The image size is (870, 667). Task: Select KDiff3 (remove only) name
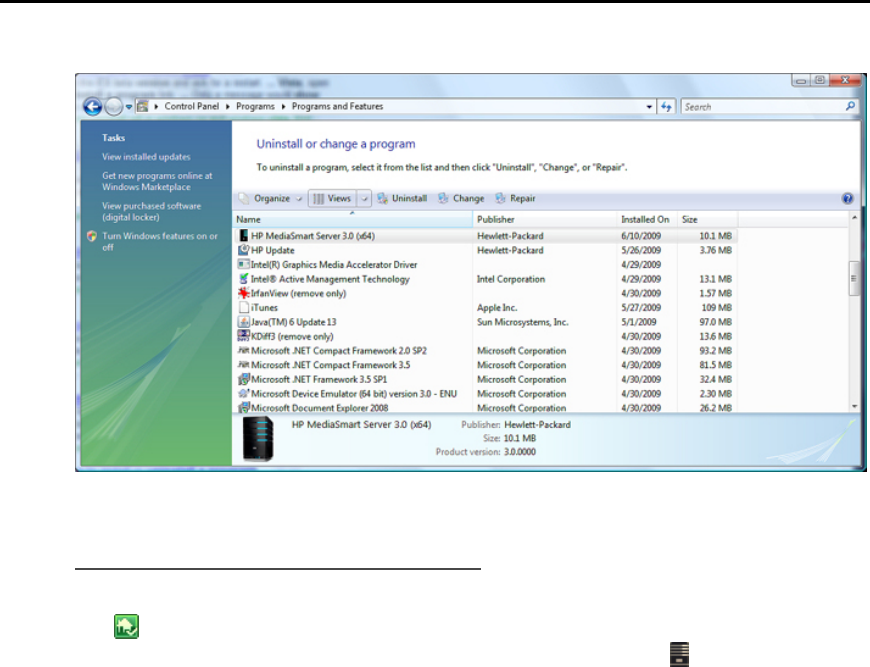coord(292,336)
